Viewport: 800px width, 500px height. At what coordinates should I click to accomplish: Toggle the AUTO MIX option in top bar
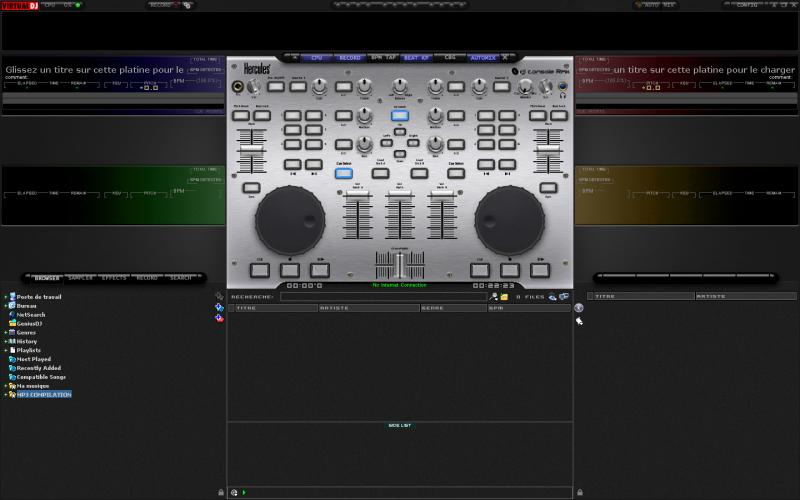(x=654, y=5)
